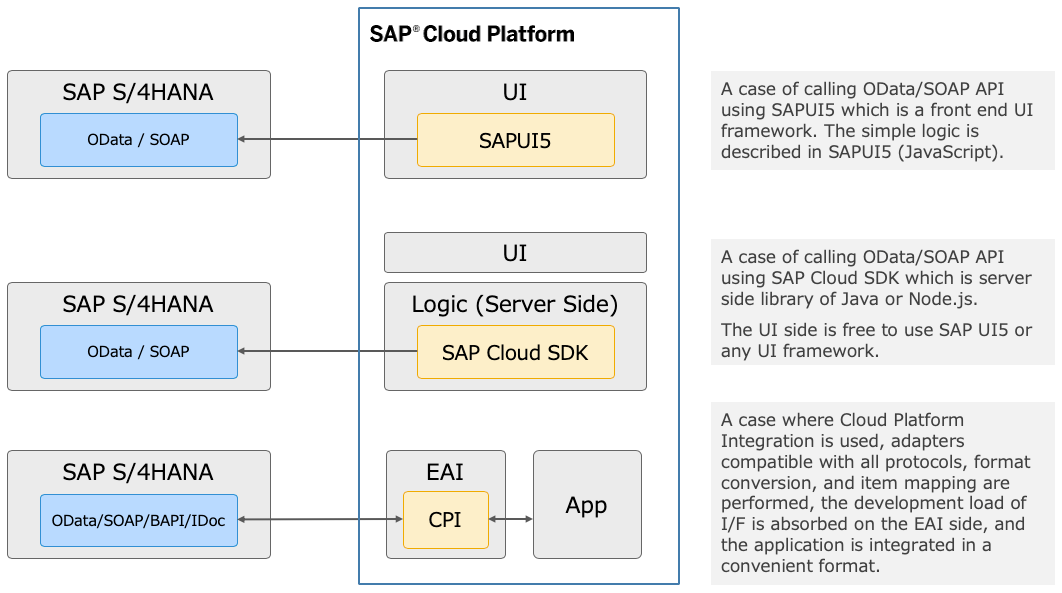1062x593 pixels.
Task: Select the yellow SAPUI5 box
Action: pos(515,140)
